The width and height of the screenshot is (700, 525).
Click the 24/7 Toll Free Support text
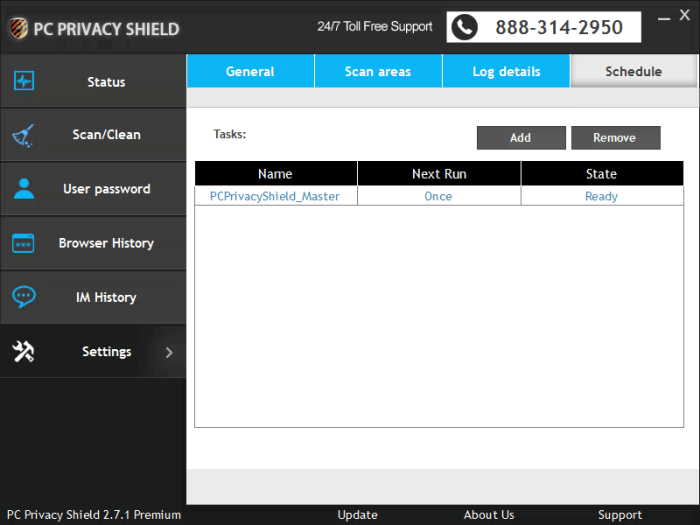click(x=375, y=27)
